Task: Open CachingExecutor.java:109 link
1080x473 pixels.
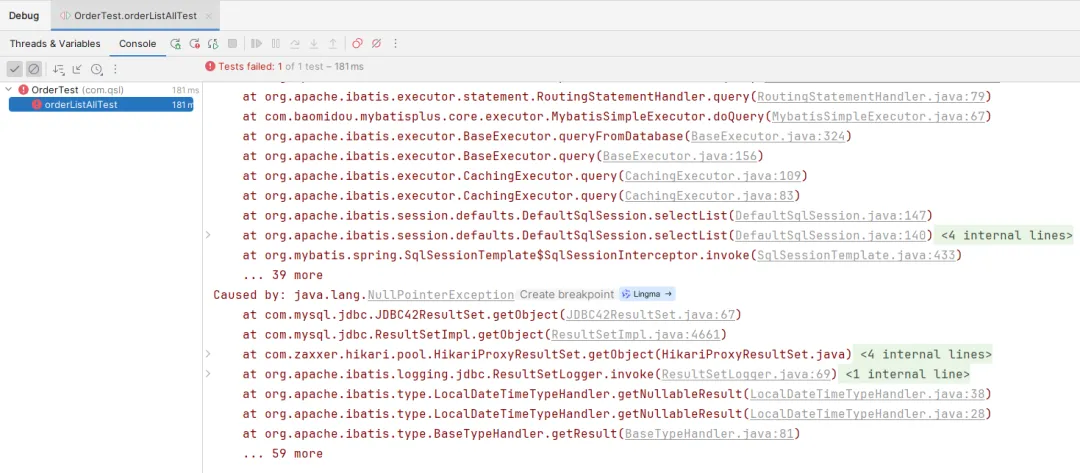Action: pyautogui.click(x=712, y=176)
